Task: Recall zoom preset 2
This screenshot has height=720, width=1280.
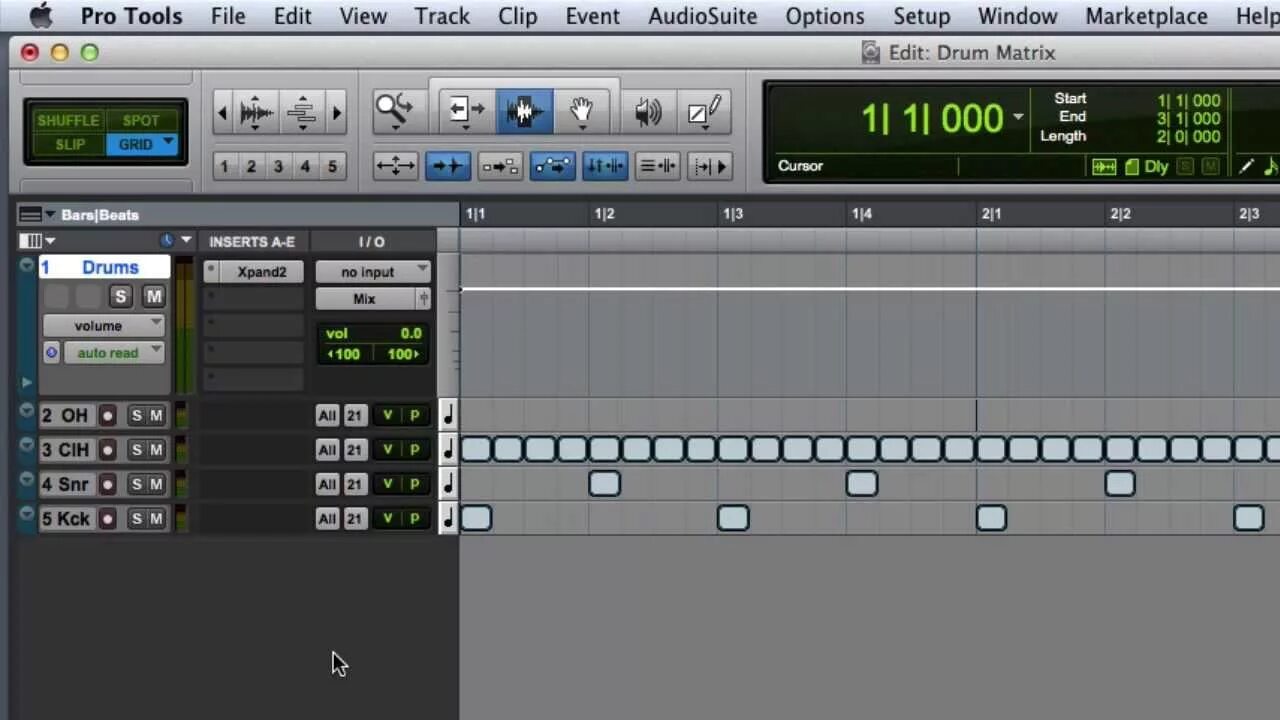Action: pyautogui.click(x=251, y=167)
